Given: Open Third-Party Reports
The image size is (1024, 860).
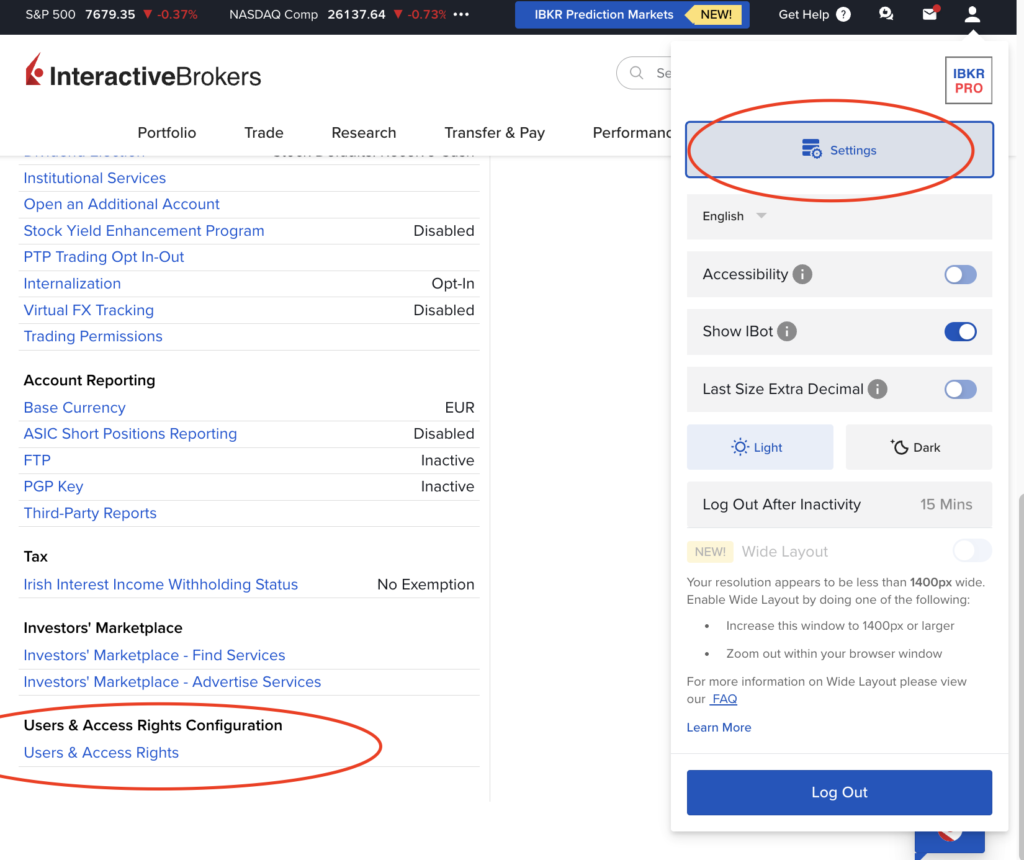Looking at the screenshot, I should 90,513.
